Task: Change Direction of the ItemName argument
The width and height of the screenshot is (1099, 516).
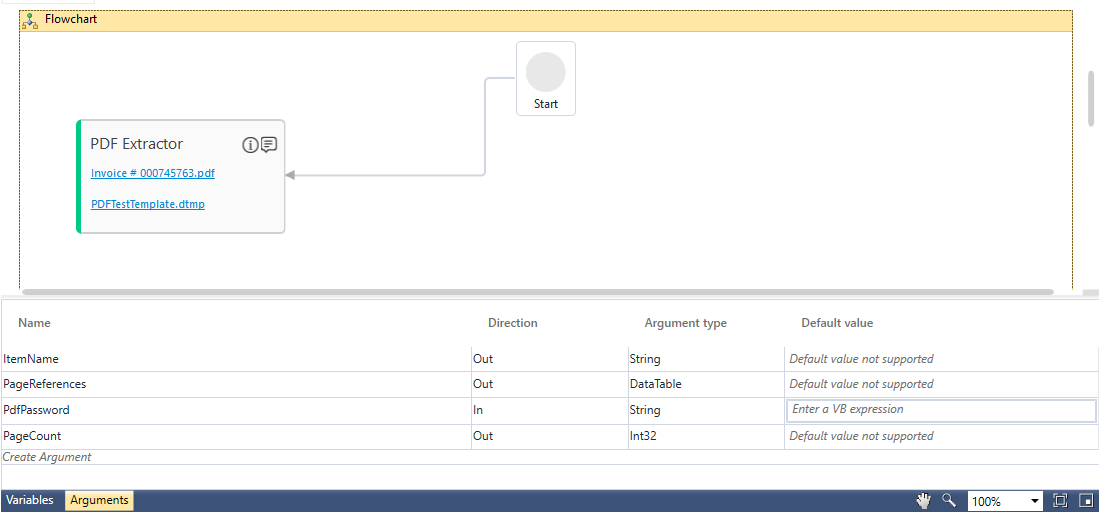Action: click(x=549, y=359)
